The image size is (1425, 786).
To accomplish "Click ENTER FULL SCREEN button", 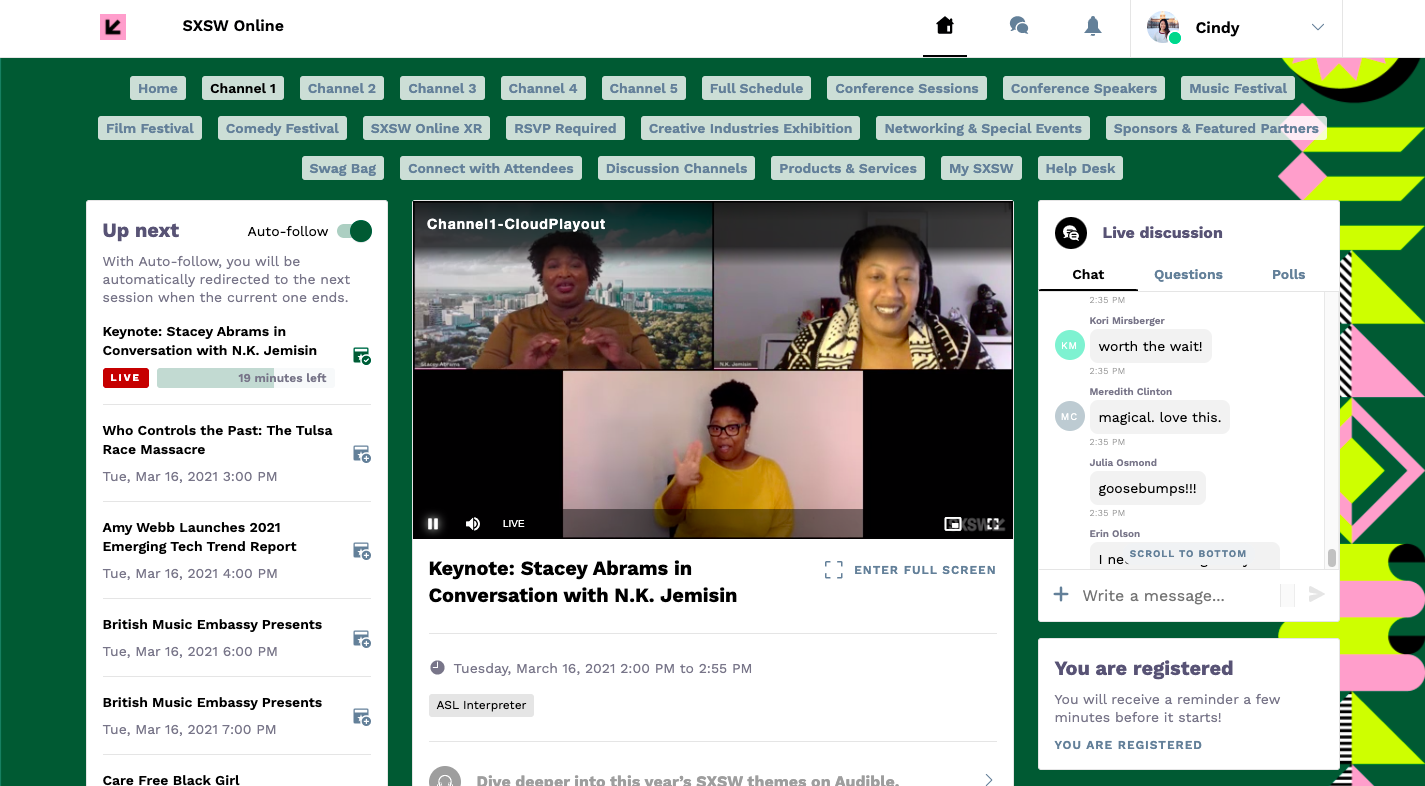I will 910,570.
